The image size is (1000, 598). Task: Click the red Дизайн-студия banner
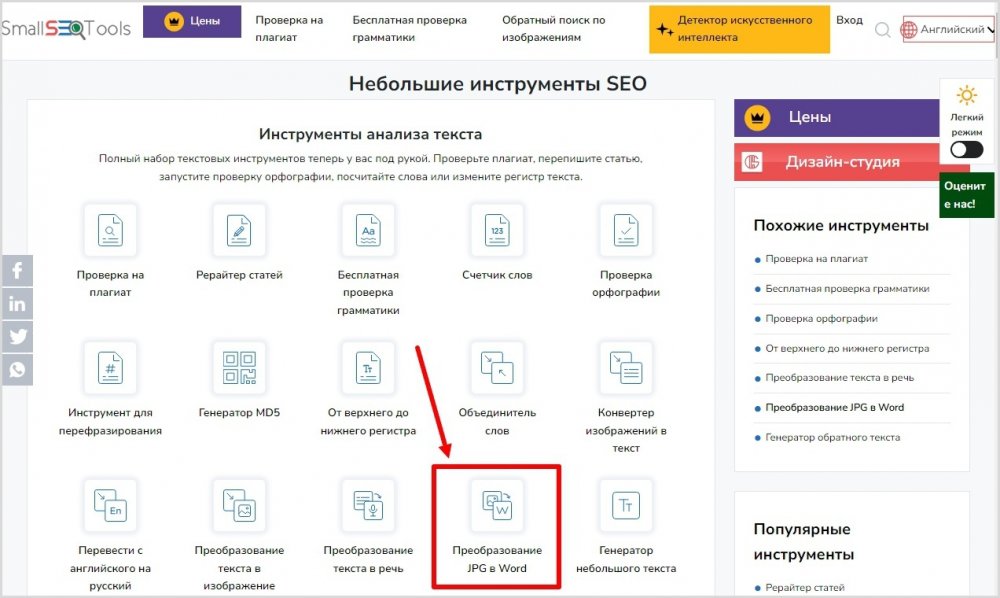[837, 162]
